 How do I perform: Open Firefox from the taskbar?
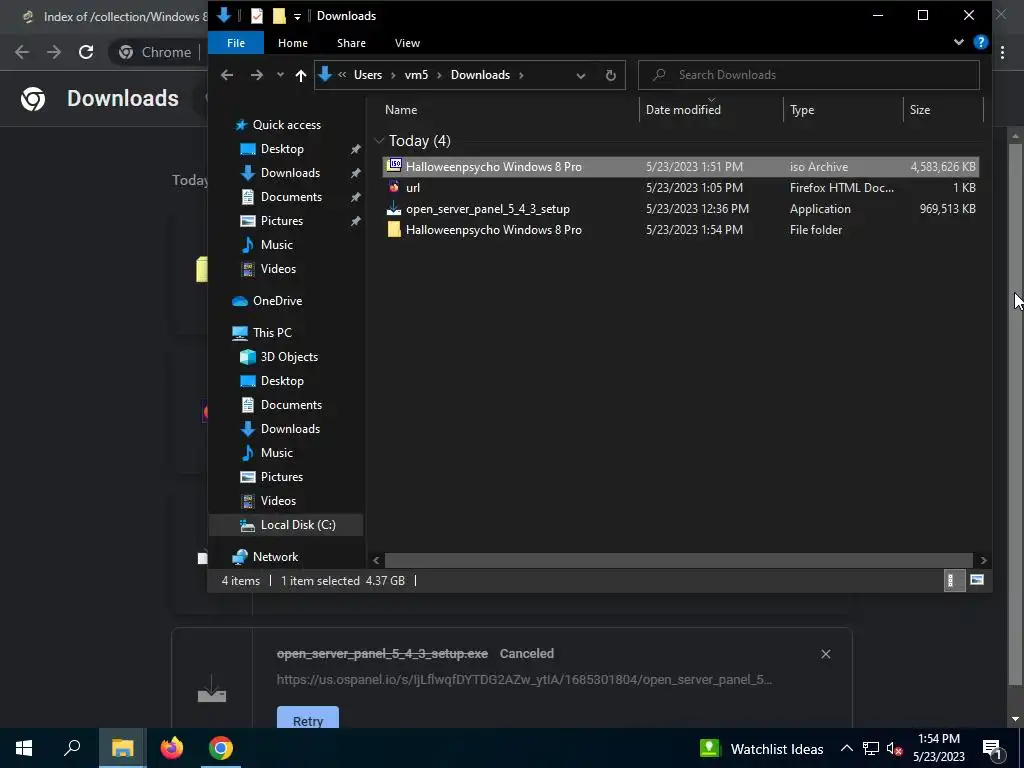point(172,748)
